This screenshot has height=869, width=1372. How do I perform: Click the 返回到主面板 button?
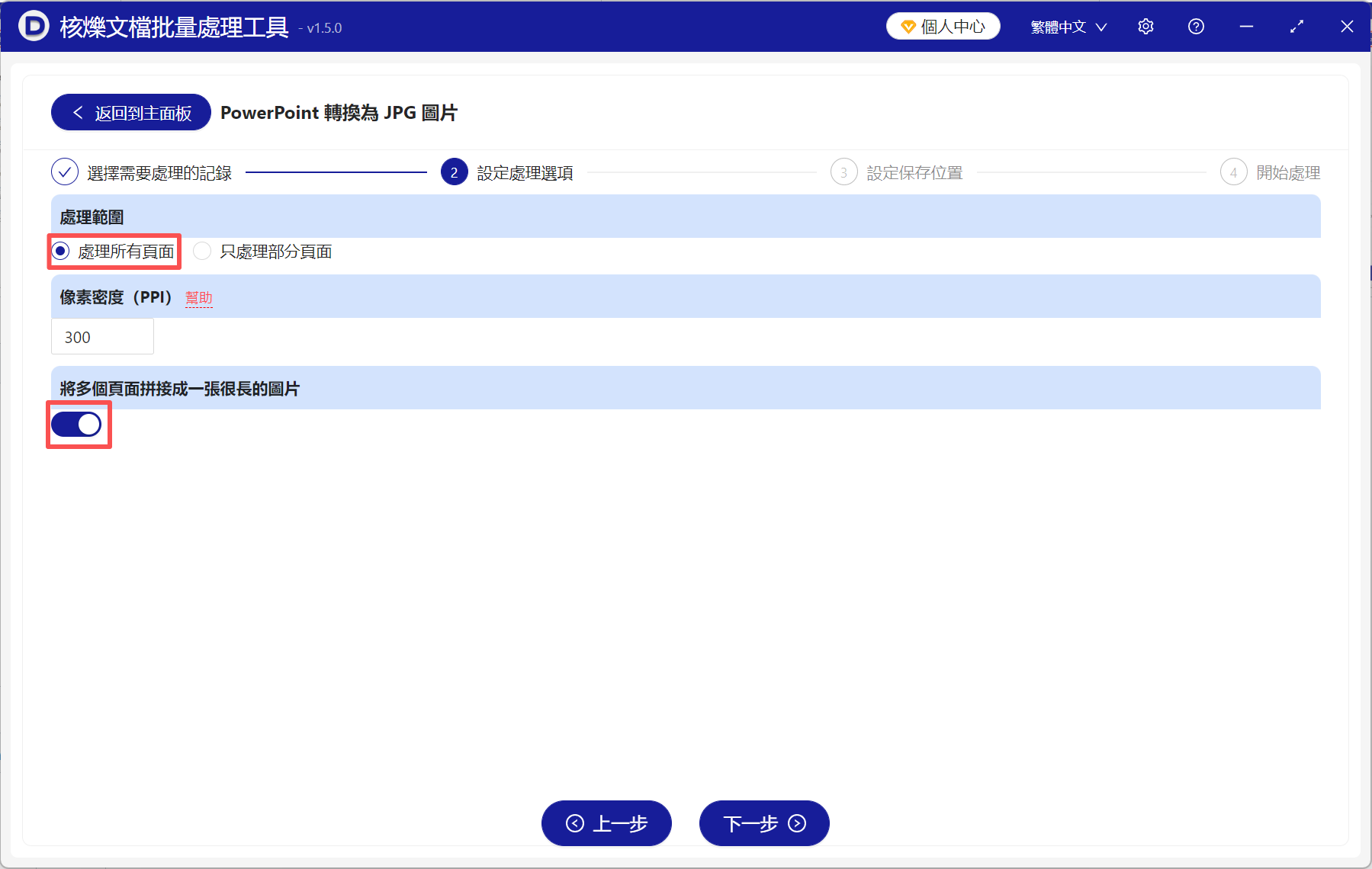tap(130, 112)
